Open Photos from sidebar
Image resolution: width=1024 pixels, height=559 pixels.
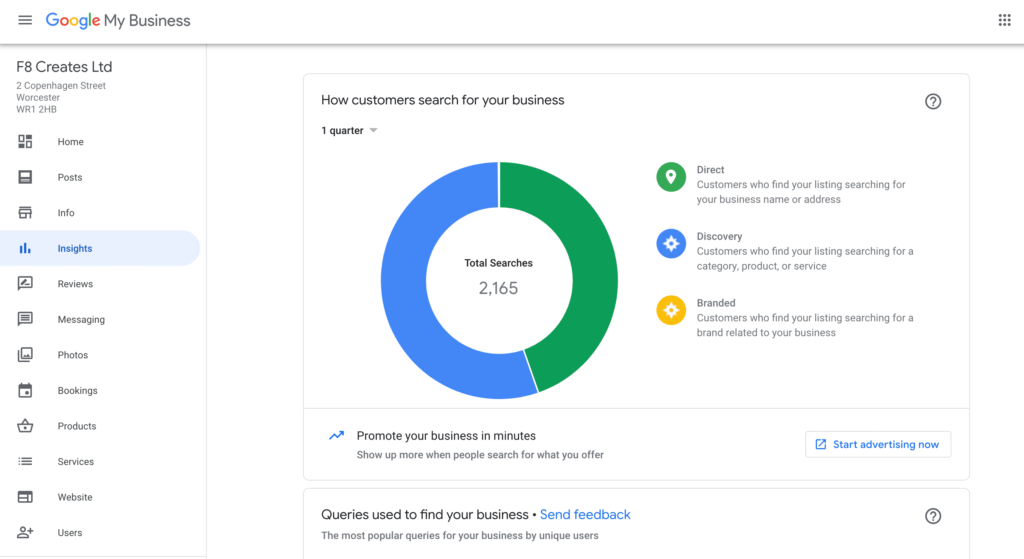tap(100, 355)
